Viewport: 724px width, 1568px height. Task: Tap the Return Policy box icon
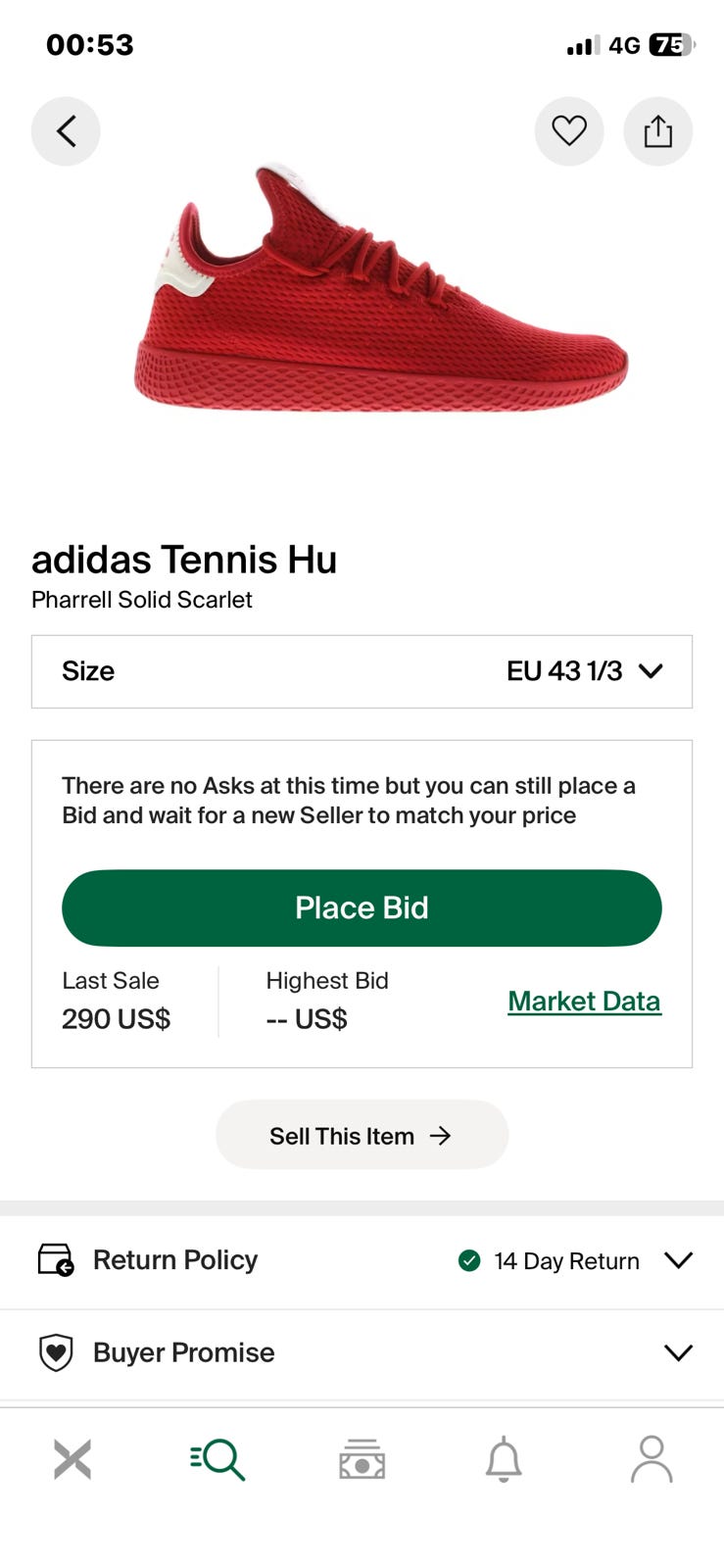click(56, 1259)
